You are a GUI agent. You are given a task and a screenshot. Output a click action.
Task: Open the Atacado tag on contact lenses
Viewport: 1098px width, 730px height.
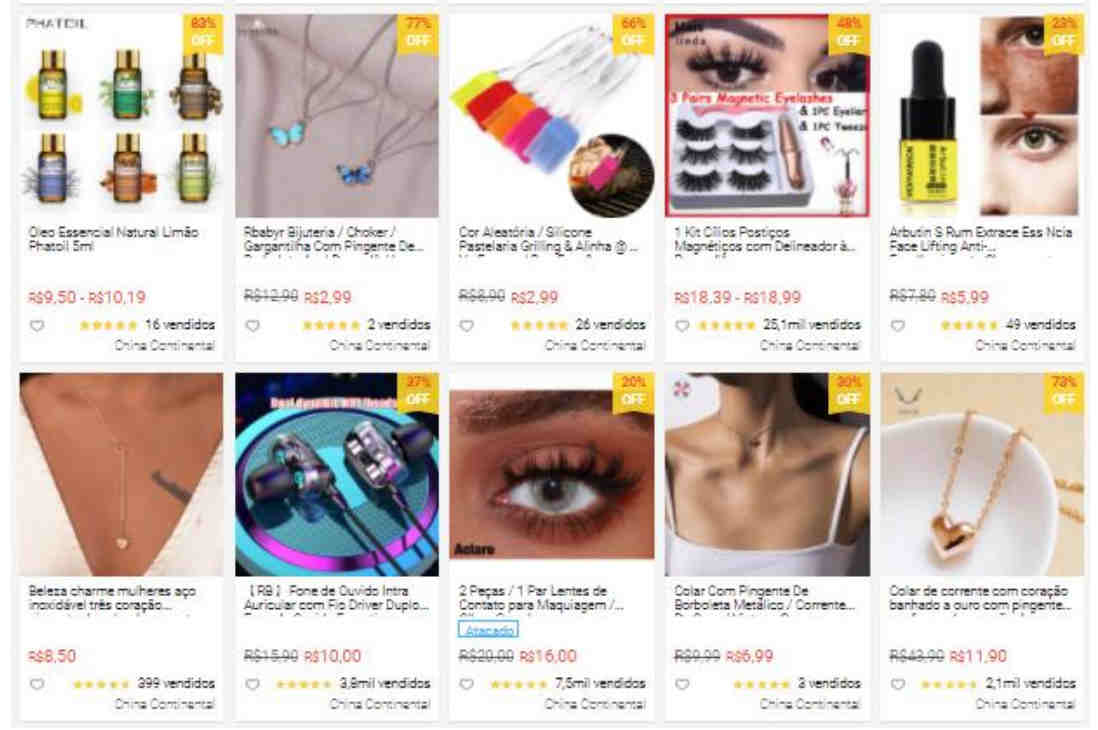coord(488,630)
